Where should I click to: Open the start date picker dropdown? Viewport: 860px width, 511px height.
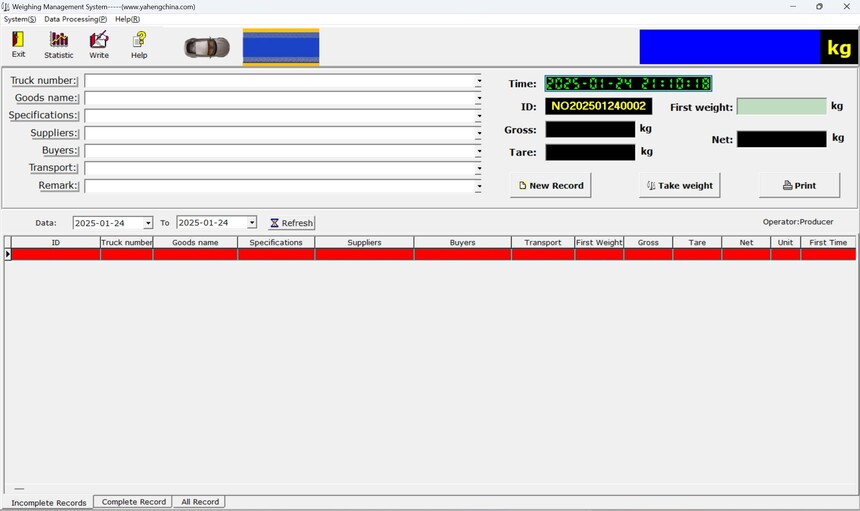point(148,223)
